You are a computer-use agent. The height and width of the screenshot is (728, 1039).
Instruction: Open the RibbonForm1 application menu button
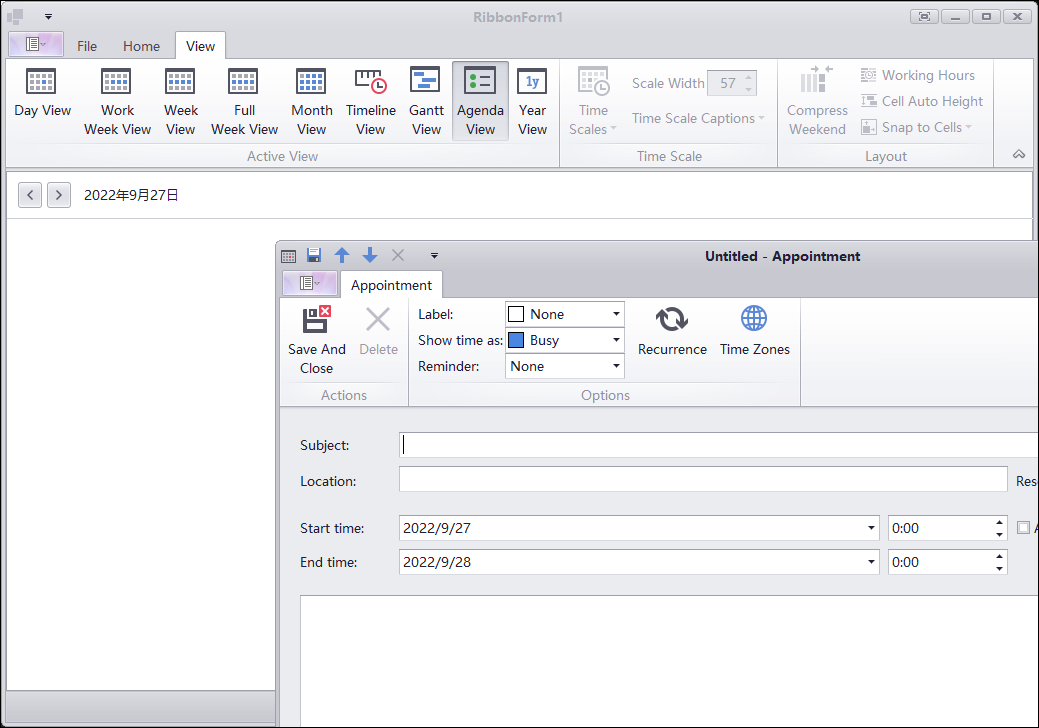coord(36,44)
